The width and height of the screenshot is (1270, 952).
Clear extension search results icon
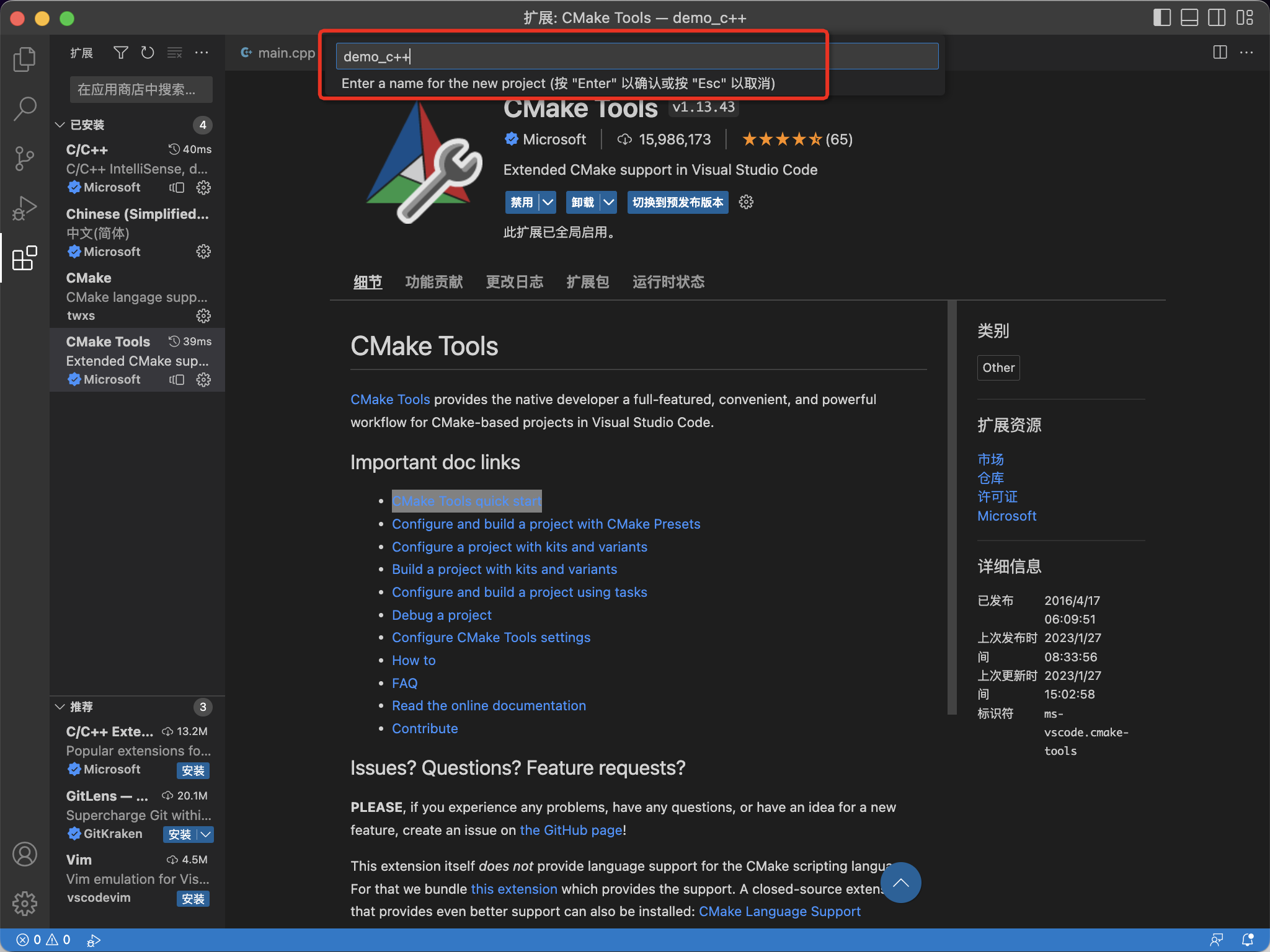[x=175, y=53]
